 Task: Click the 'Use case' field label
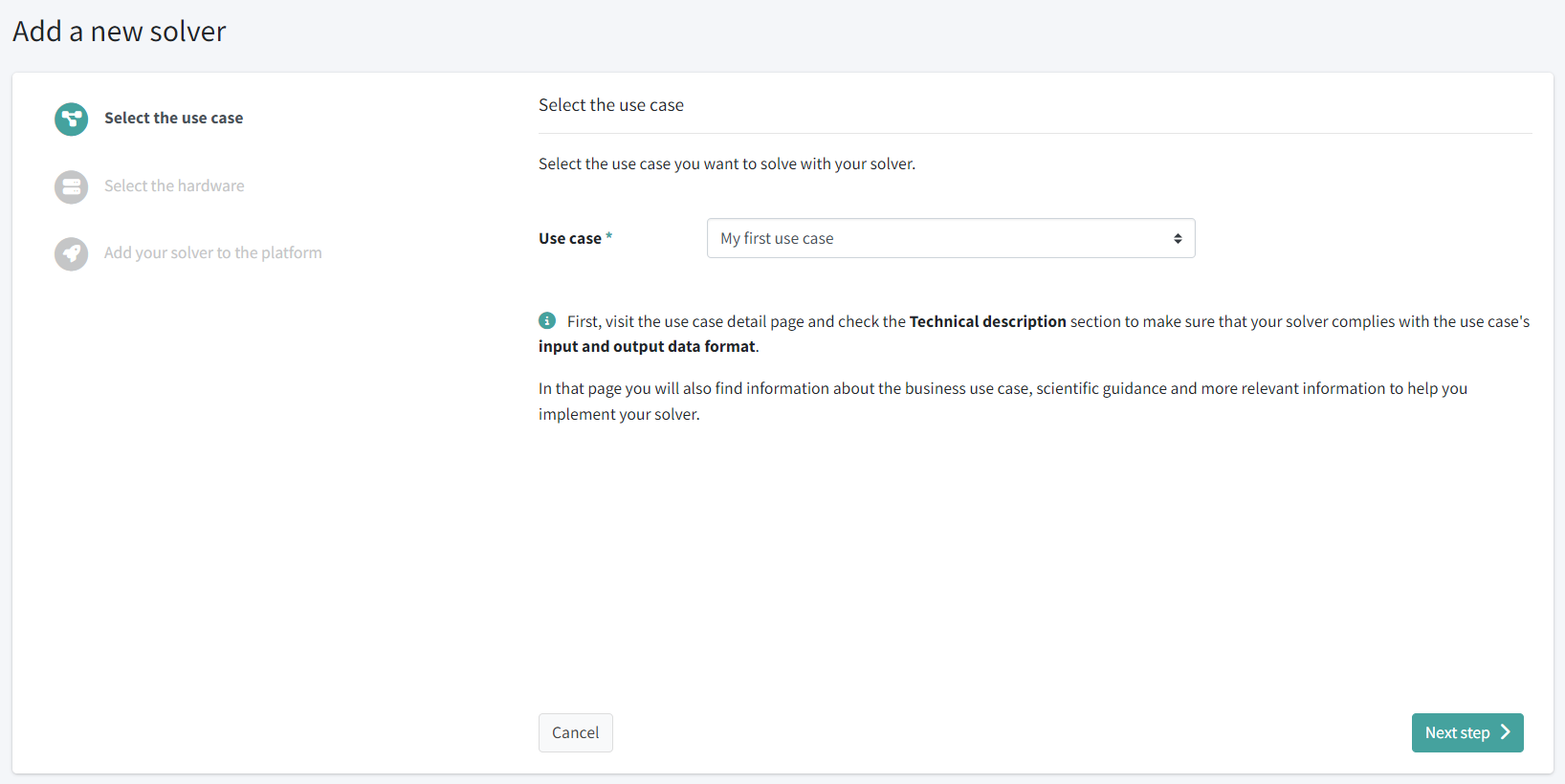(570, 239)
